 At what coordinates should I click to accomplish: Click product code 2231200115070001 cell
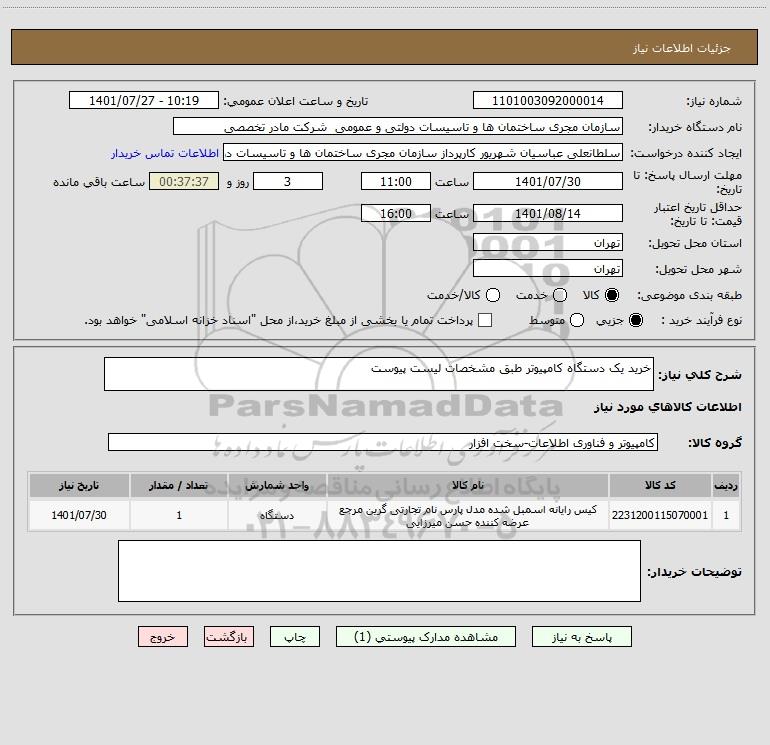660,515
